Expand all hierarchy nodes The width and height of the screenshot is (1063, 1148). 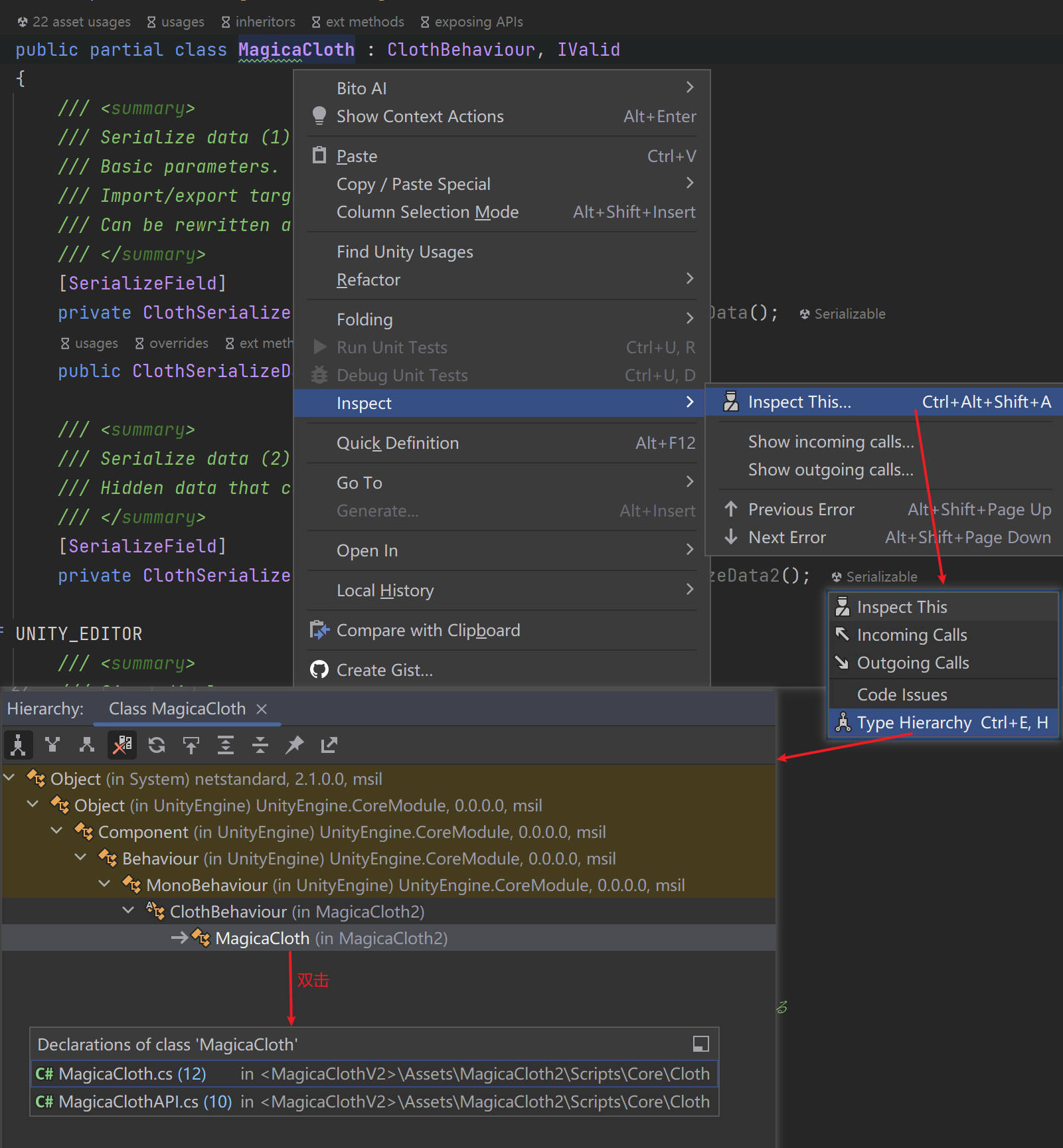226,745
